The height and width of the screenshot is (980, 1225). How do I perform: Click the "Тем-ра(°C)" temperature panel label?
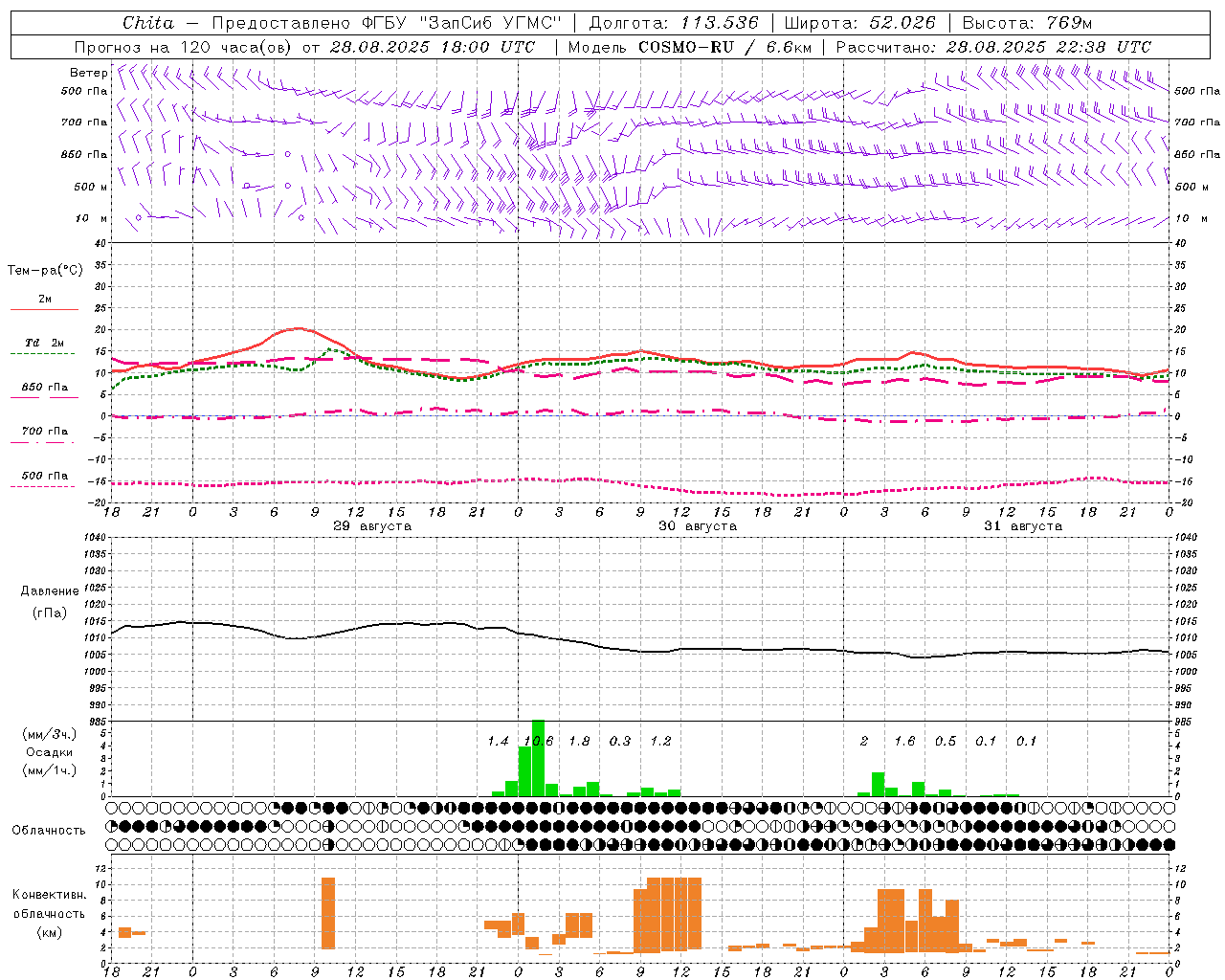tap(45, 271)
